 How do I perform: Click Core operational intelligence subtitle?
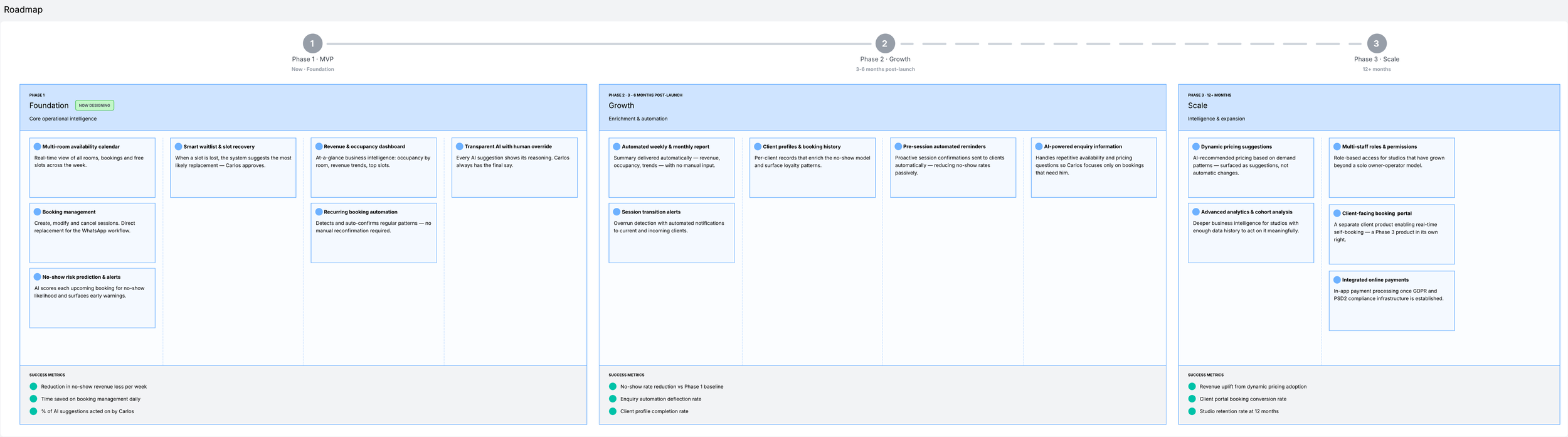click(x=63, y=119)
